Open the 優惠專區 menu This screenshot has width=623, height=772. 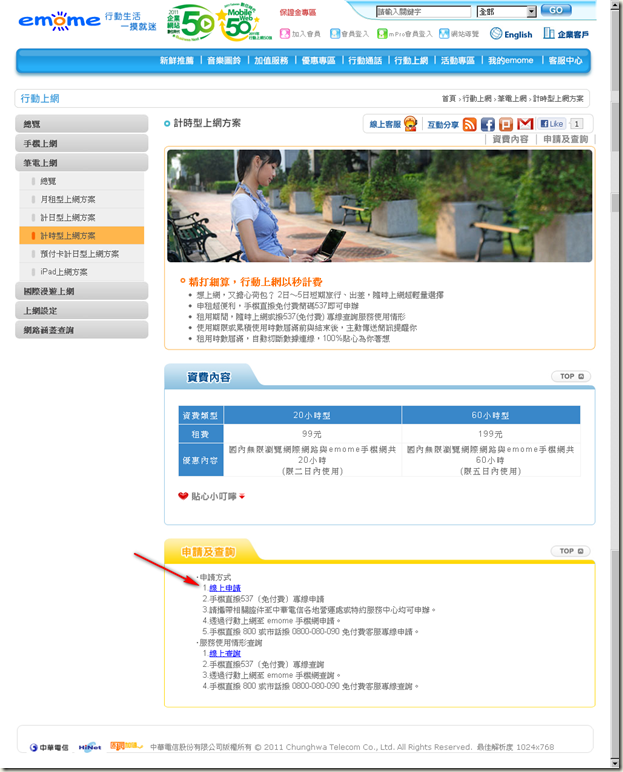pyautogui.click(x=318, y=61)
